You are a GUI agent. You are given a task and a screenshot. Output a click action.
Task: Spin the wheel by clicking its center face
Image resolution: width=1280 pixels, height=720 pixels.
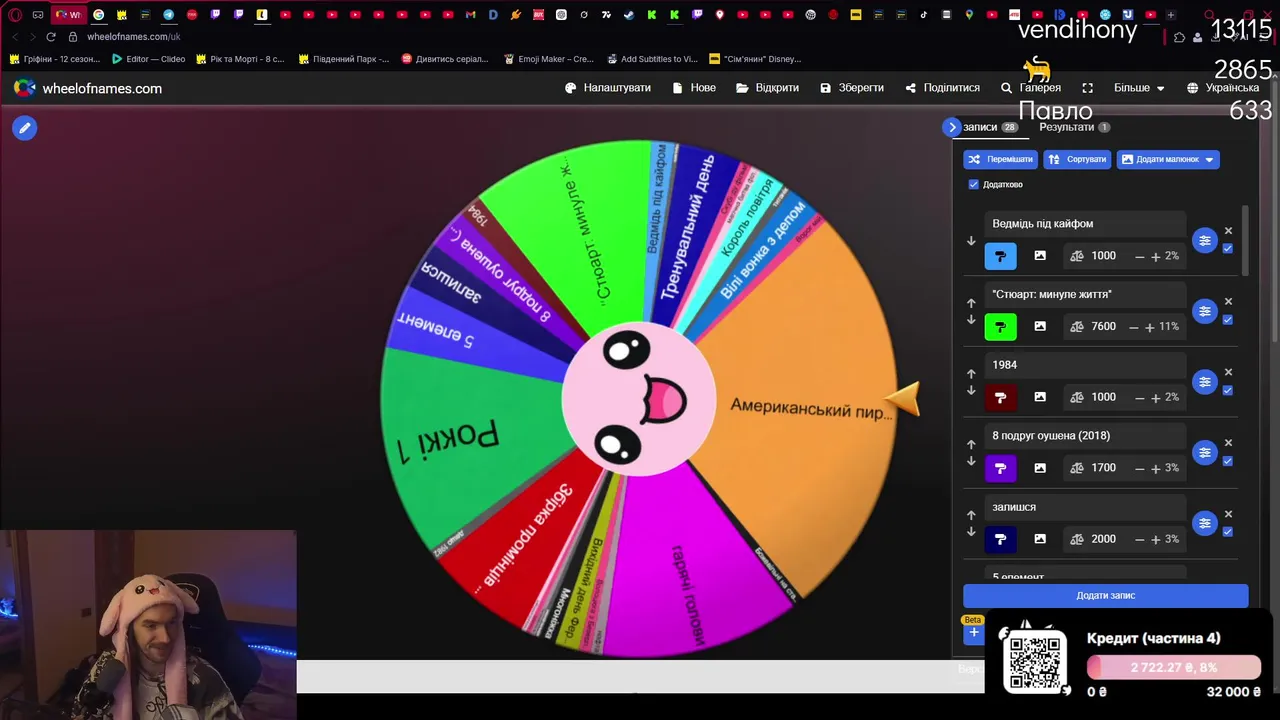pyautogui.click(x=639, y=400)
